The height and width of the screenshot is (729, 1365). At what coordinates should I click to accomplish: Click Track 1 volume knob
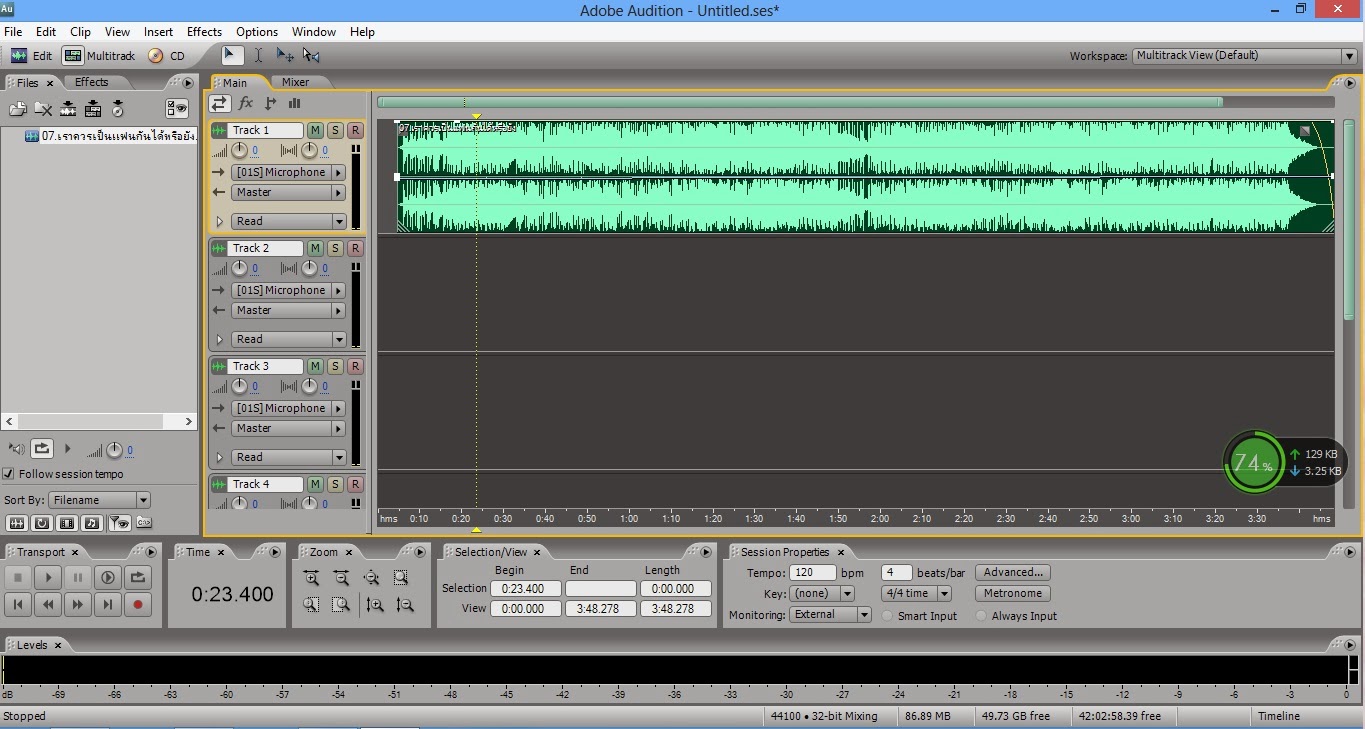pyautogui.click(x=239, y=151)
